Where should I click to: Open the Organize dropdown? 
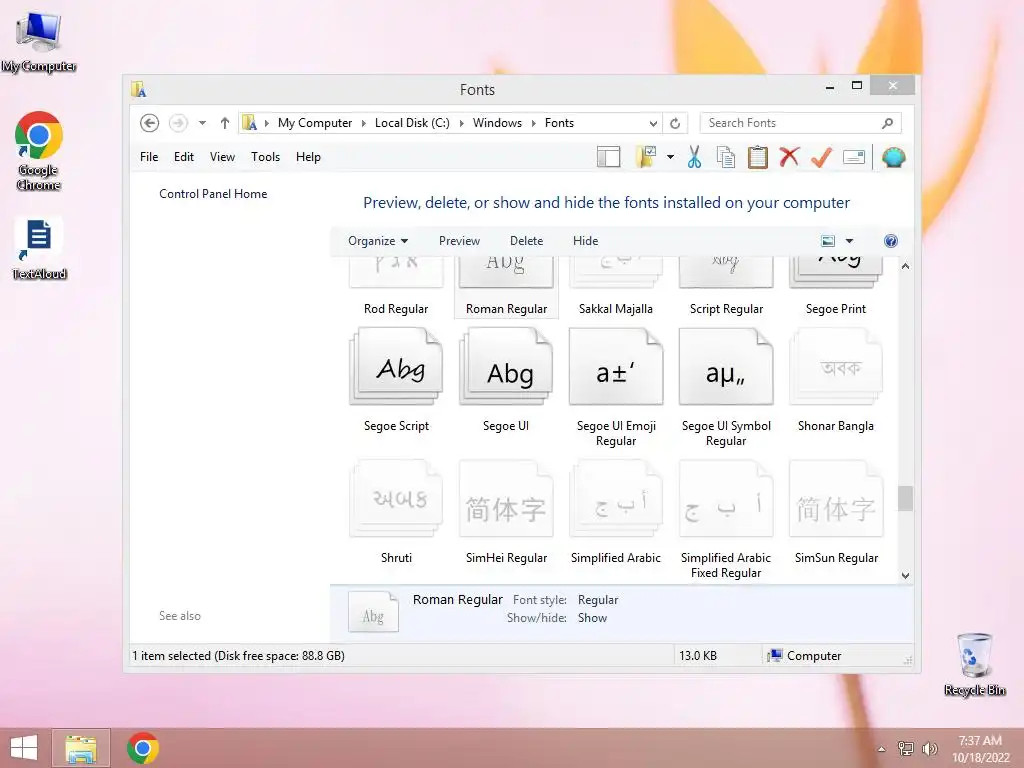tap(378, 241)
